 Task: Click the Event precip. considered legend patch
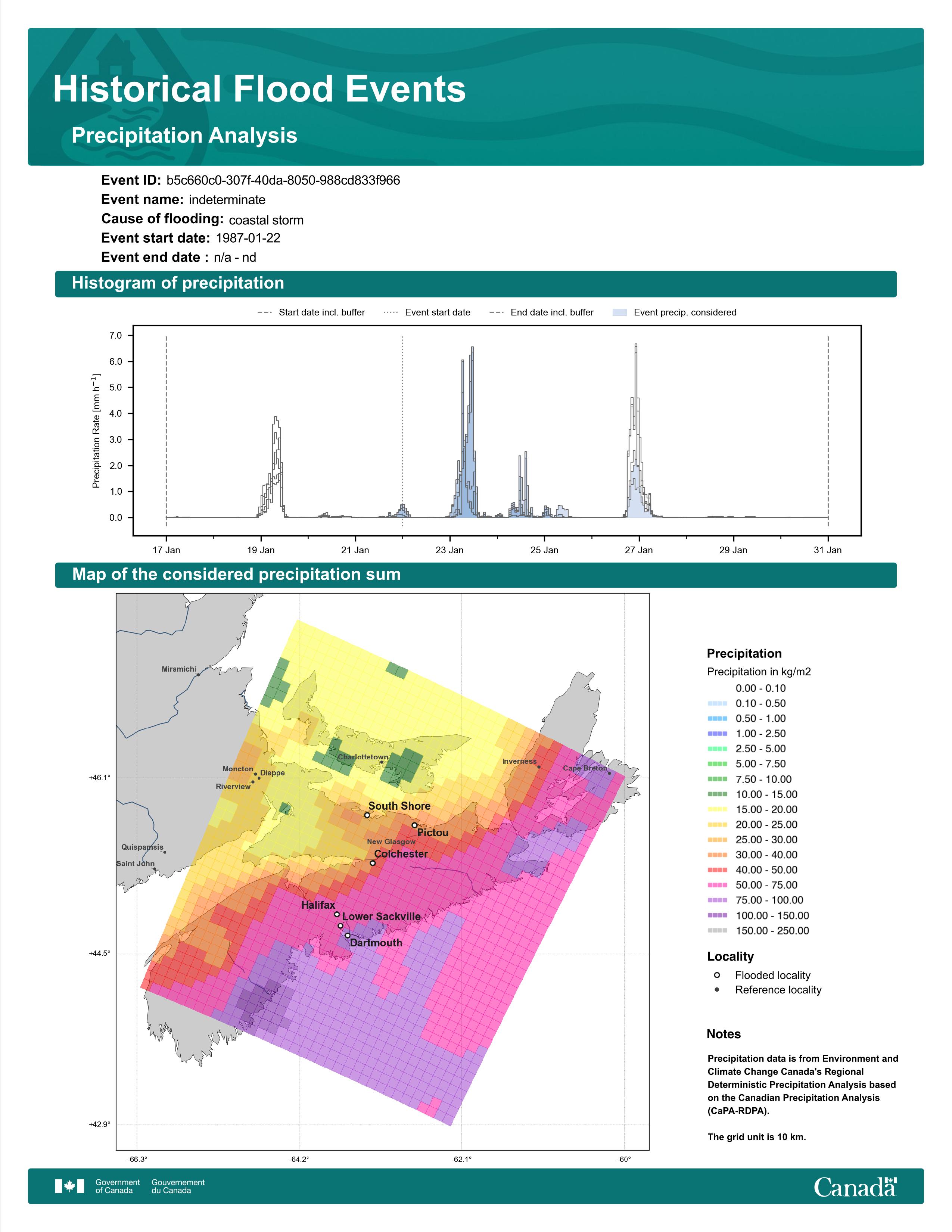click(619, 312)
